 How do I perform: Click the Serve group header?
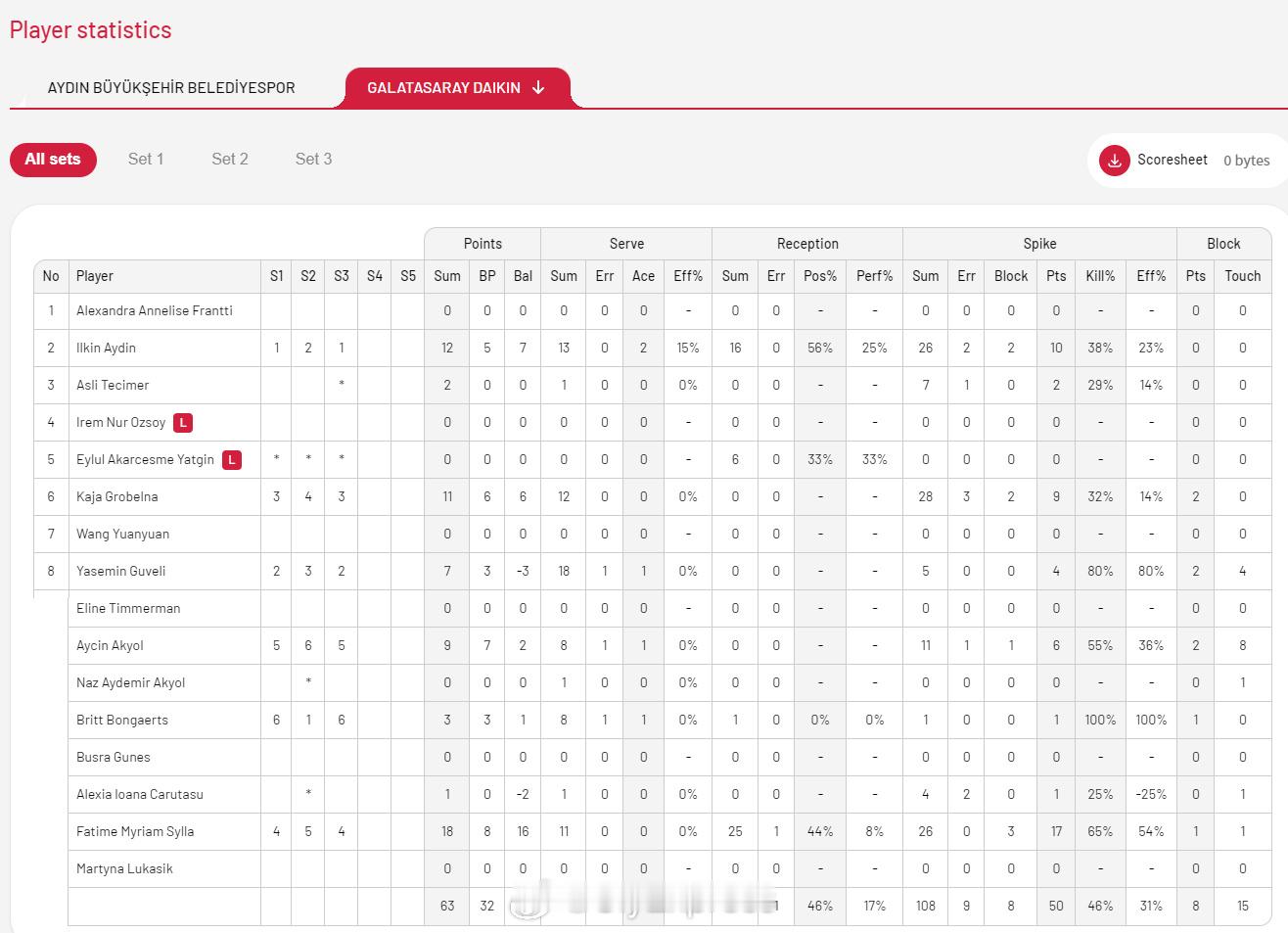click(626, 244)
